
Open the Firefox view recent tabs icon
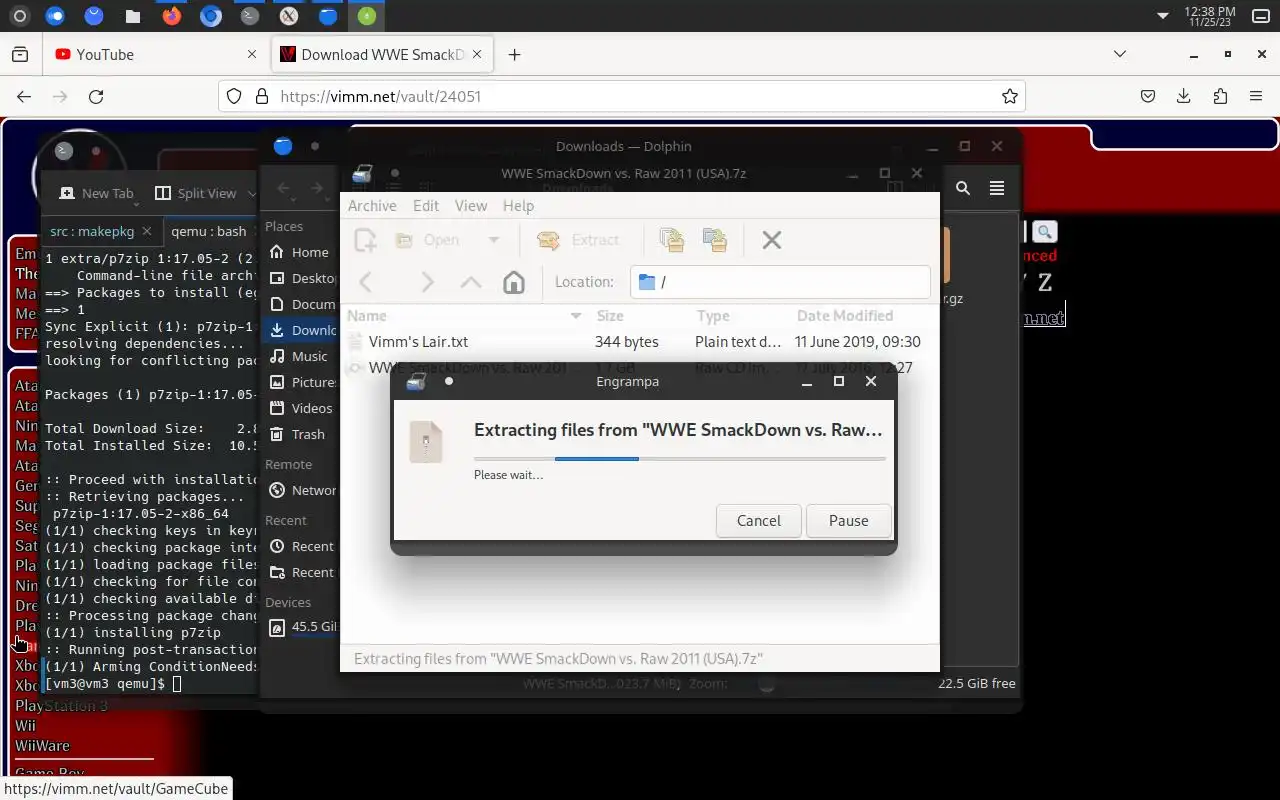pos(20,55)
